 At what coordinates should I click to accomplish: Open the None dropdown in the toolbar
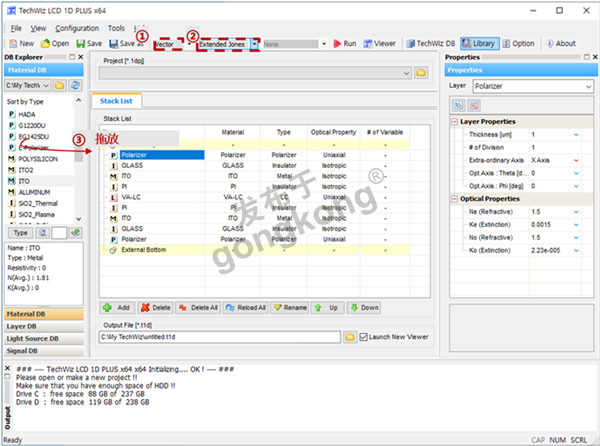[x=324, y=44]
